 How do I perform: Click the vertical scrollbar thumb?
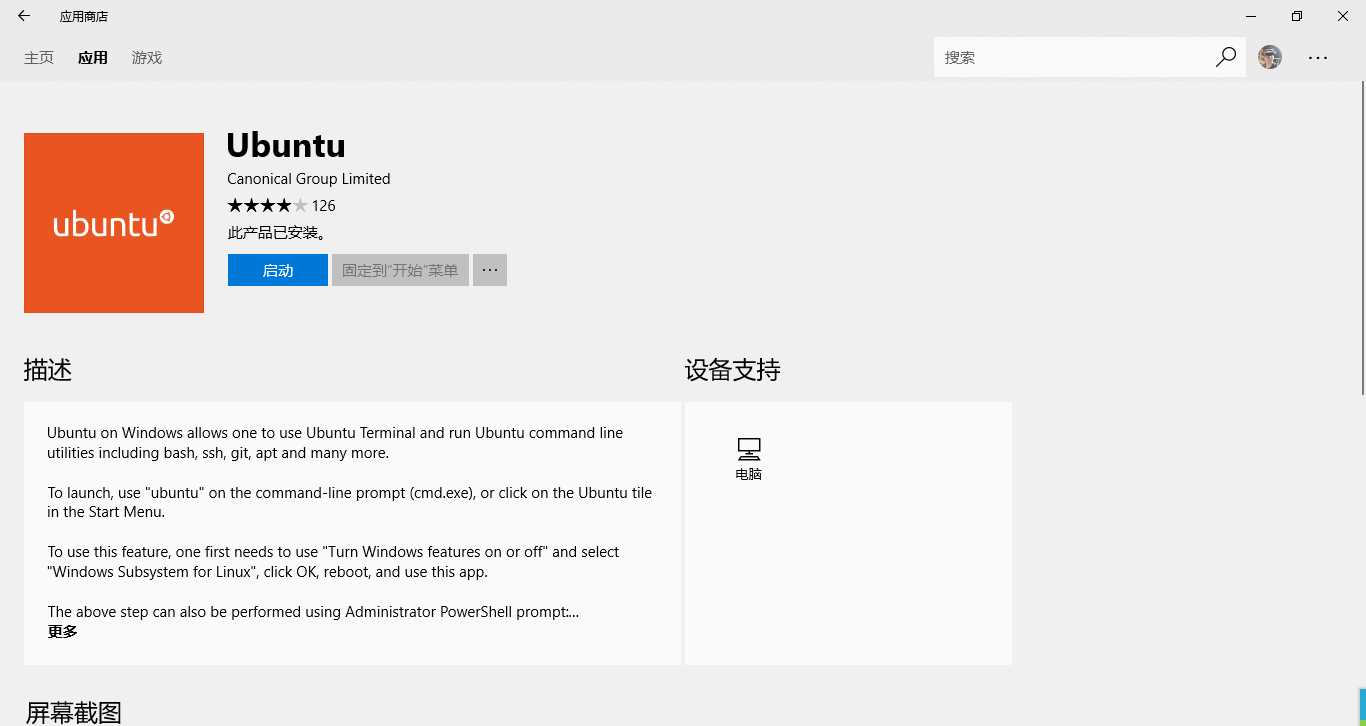(1362, 240)
